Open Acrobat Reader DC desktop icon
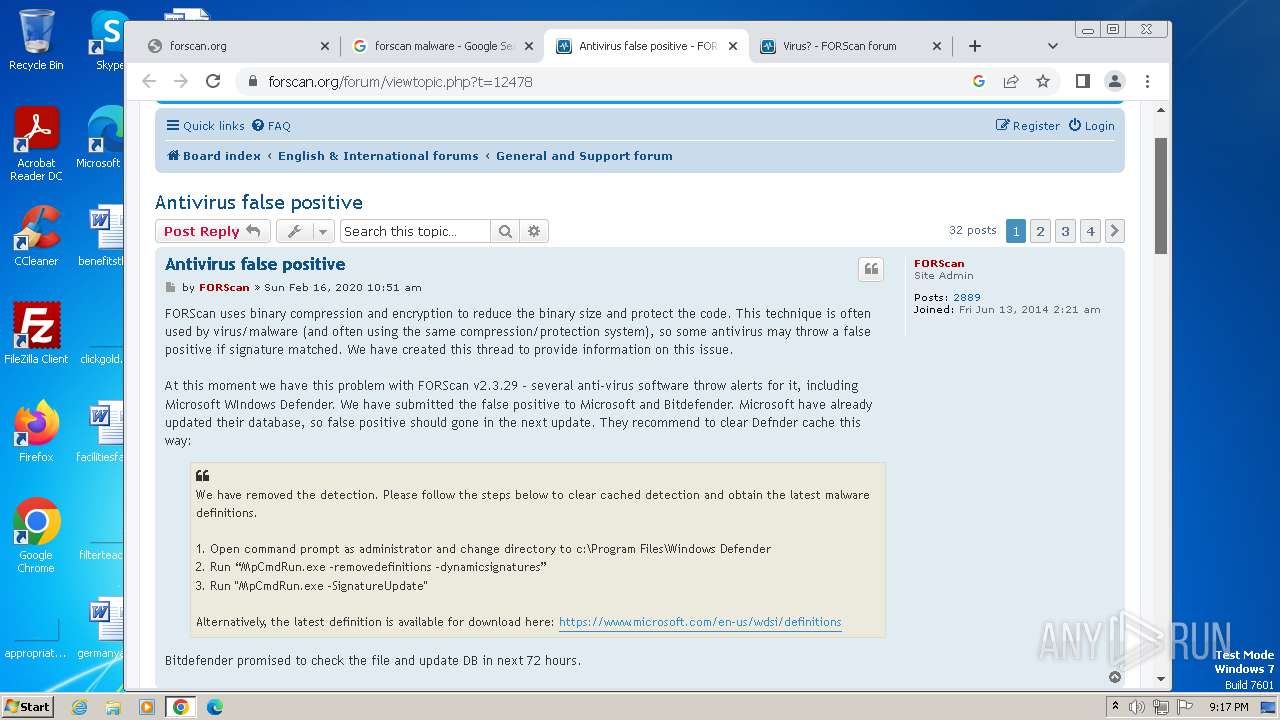Viewport: 1280px width, 720px height. (x=36, y=145)
